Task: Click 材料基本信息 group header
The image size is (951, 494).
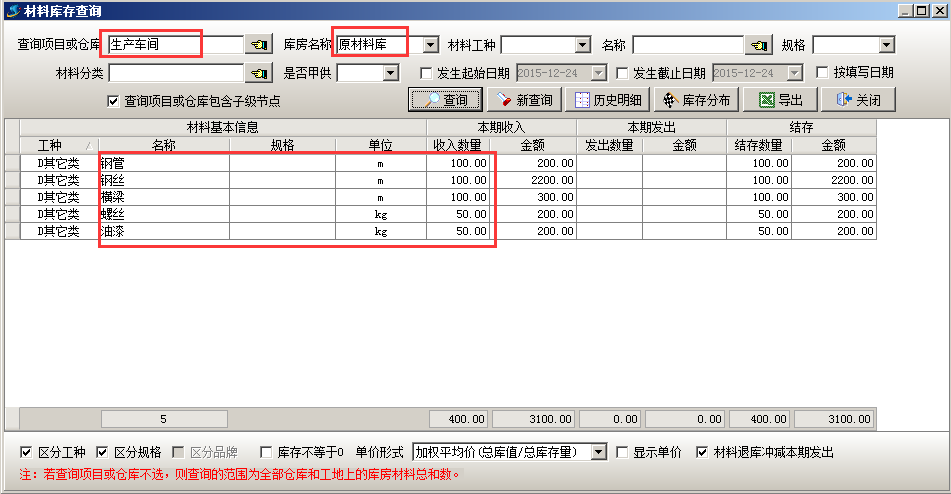Action: 223,127
